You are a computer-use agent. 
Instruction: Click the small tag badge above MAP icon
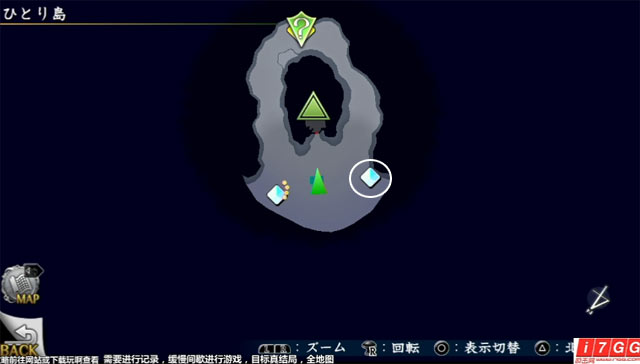[x=33, y=271]
